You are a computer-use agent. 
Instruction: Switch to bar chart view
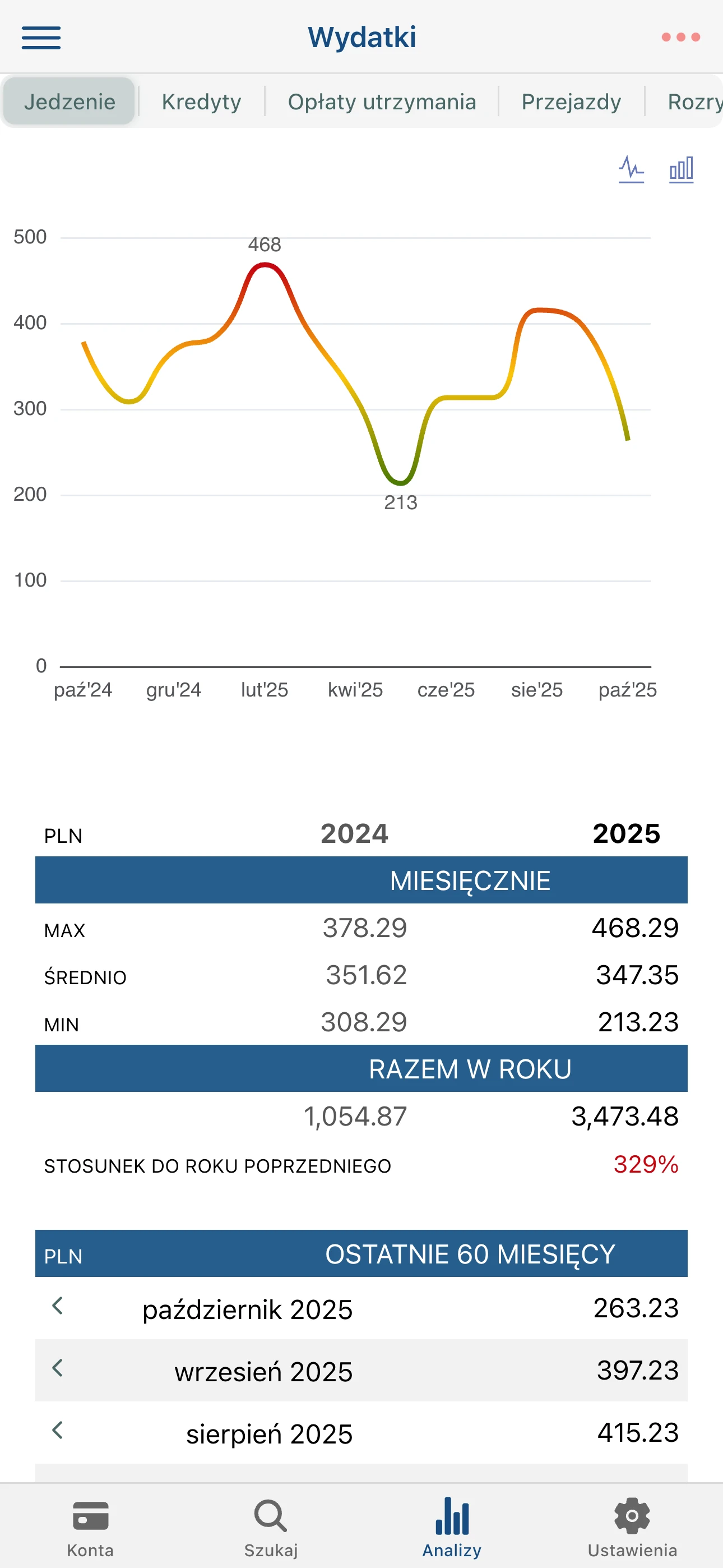[681, 169]
